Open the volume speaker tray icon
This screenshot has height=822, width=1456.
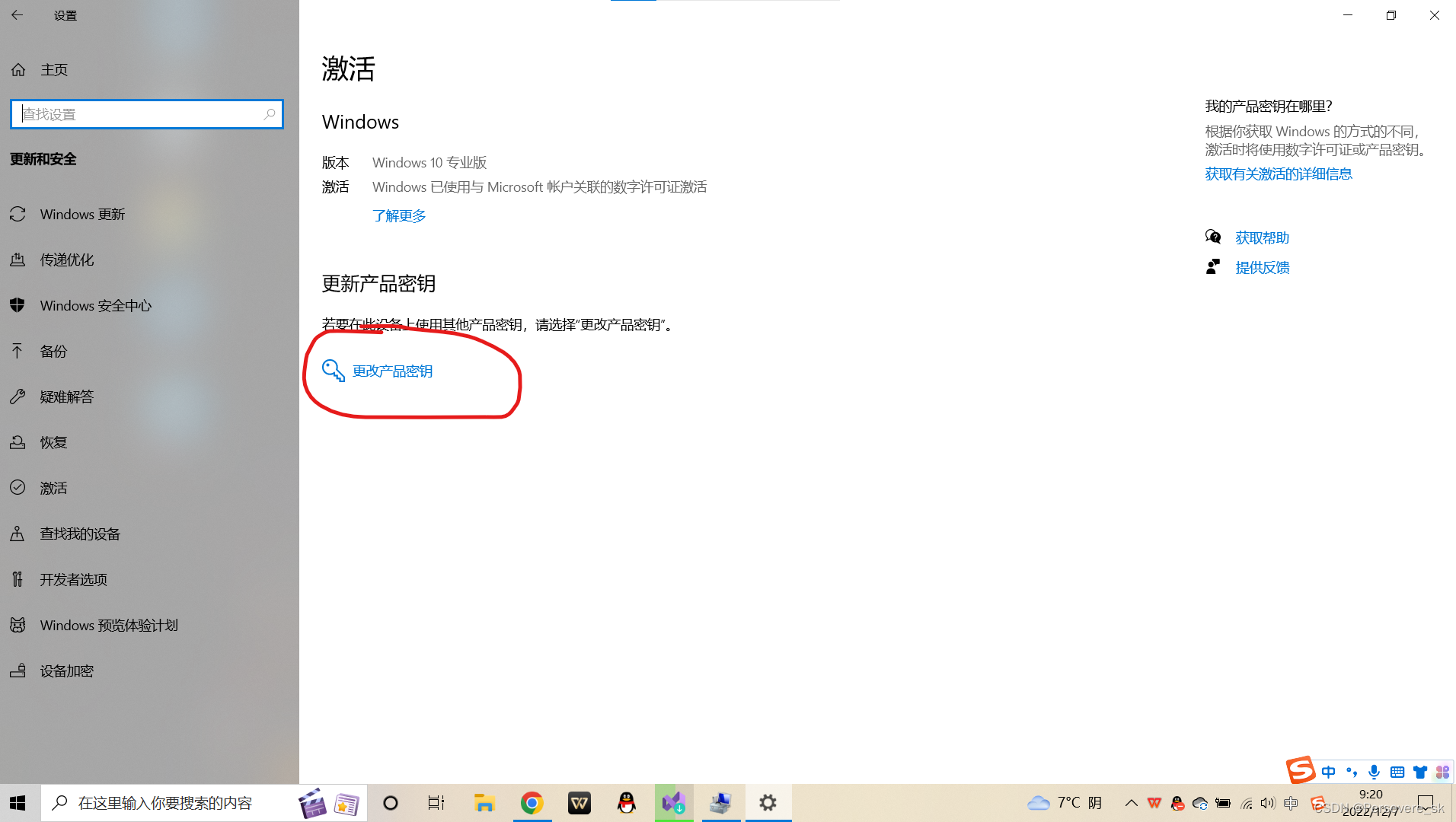click(x=1268, y=803)
